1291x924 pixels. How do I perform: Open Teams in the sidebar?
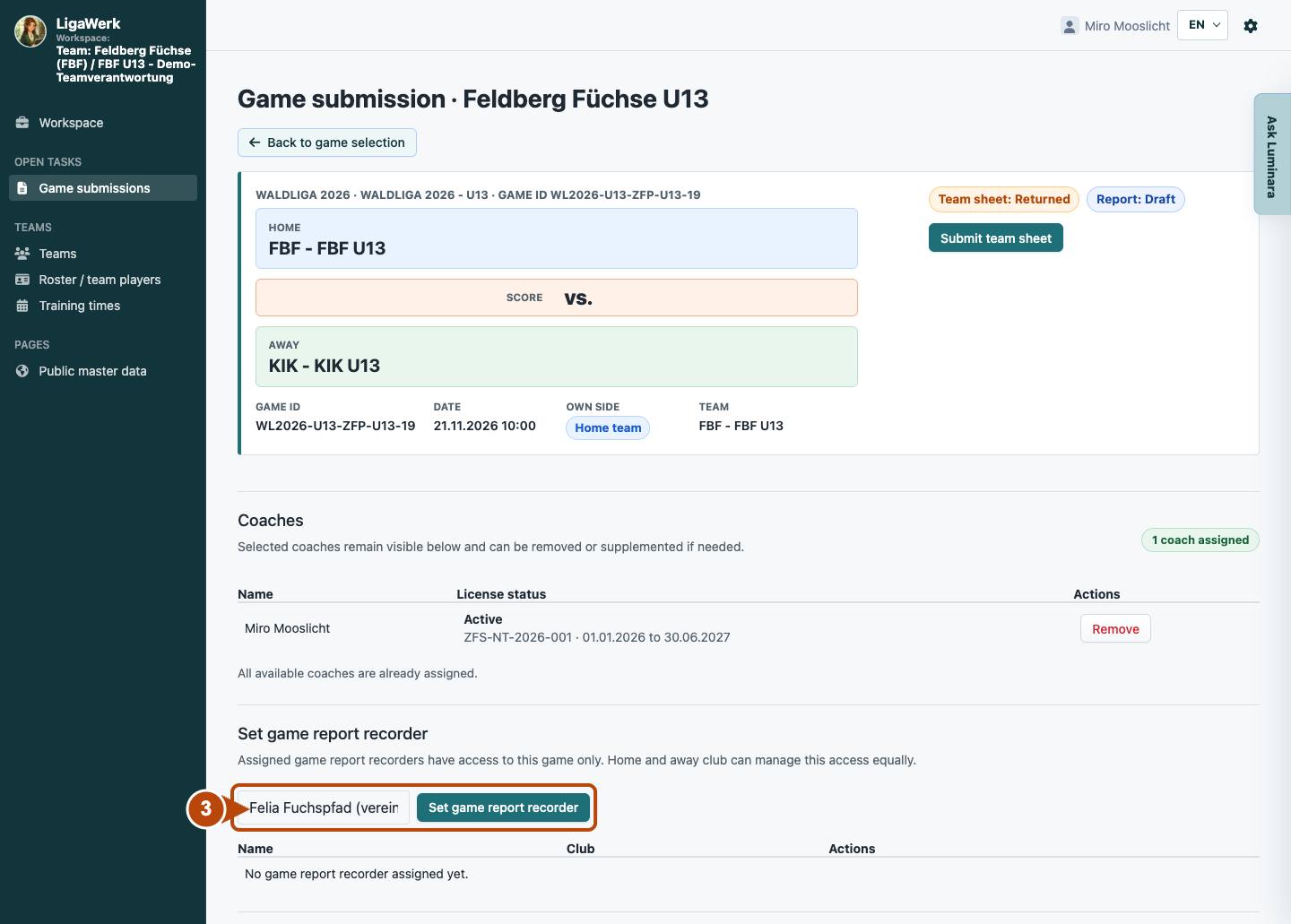pyautogui.click(x=103, y=254)
